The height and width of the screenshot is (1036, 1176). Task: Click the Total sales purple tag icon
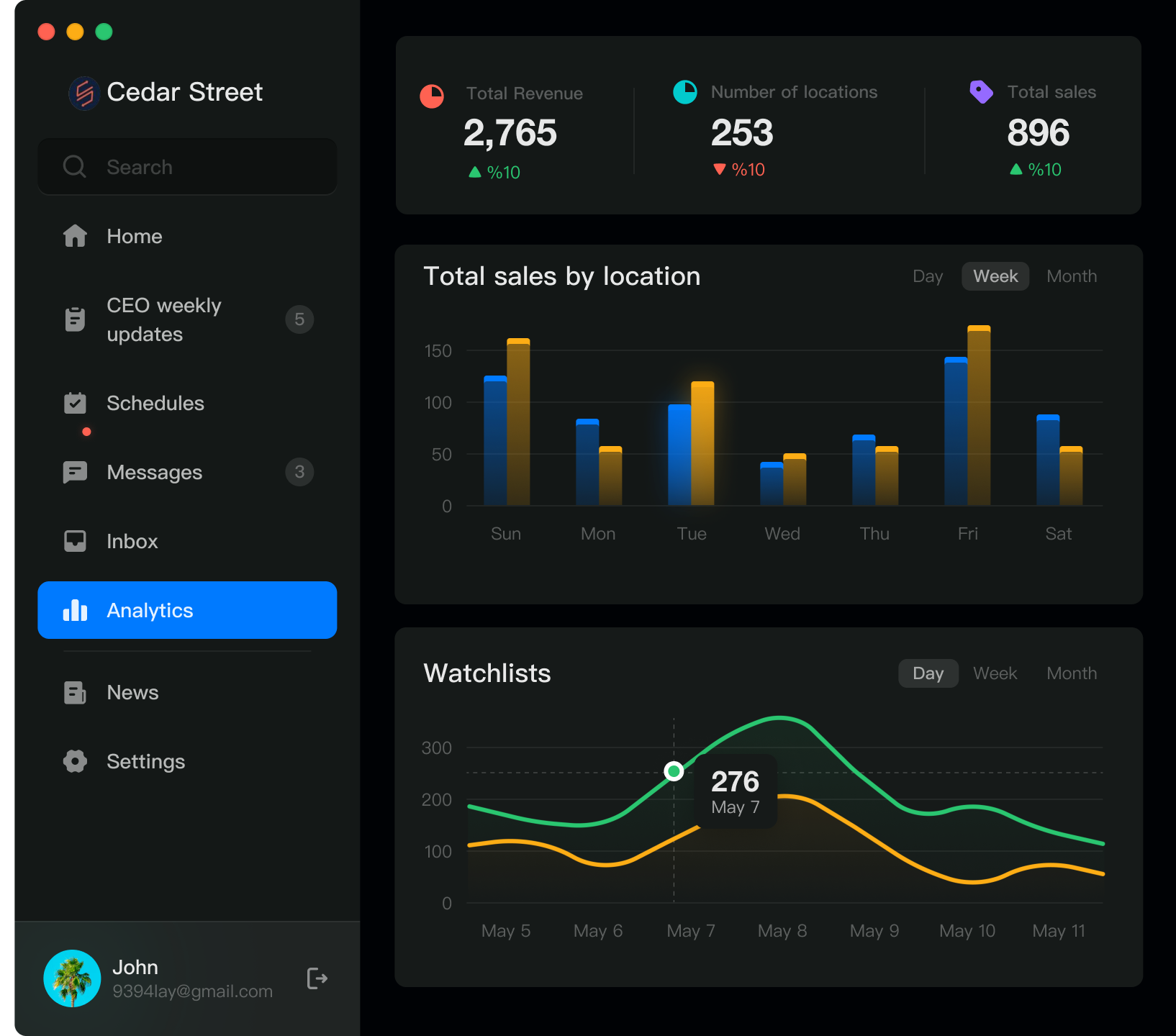click(981, 92)
